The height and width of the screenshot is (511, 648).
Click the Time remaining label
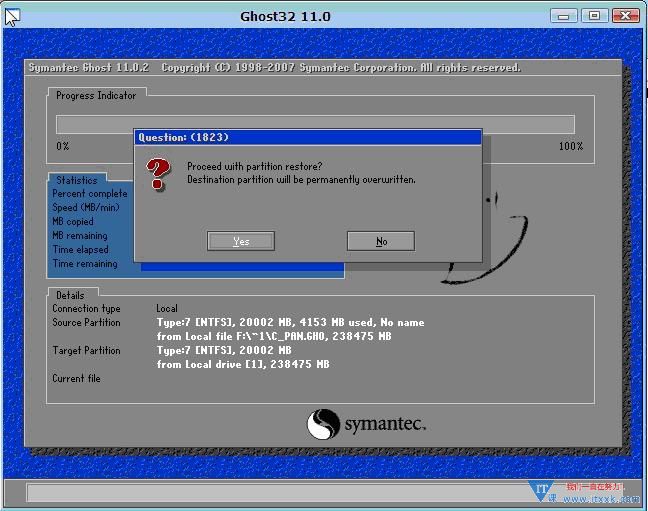click(x=85, y=264)
